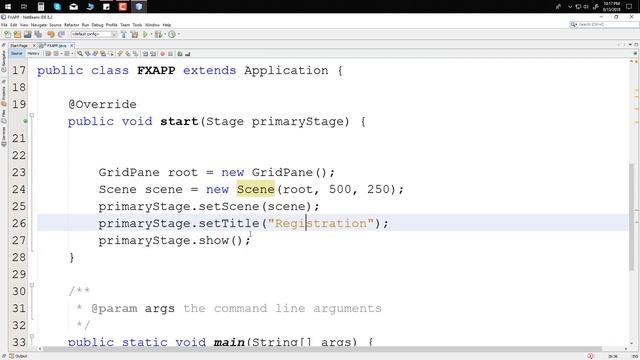Open Task View in the taskbar
This screenshot has height=360, width=640.
point(24,7)
